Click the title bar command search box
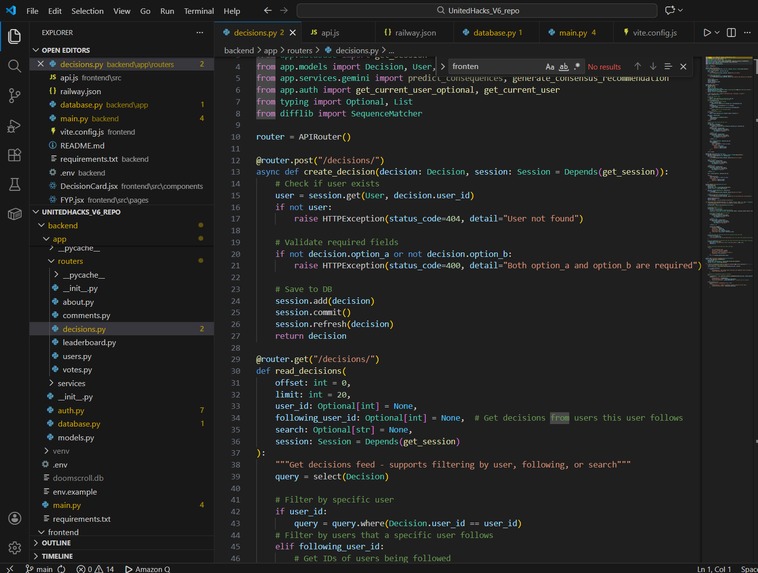 coord(477,10)
